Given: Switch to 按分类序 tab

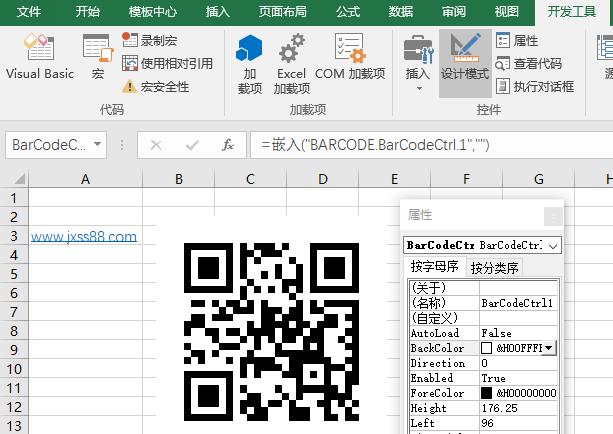Looking at the screenshot, I should tap(494, 268).
